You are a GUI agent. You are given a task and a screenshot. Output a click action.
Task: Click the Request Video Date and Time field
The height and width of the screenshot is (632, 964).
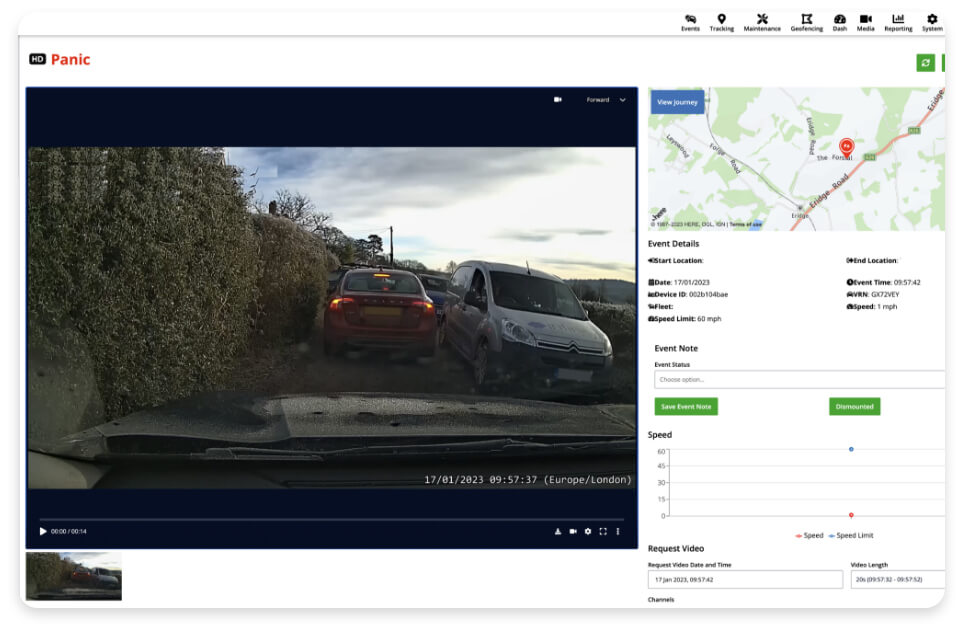tap(745, 580)
